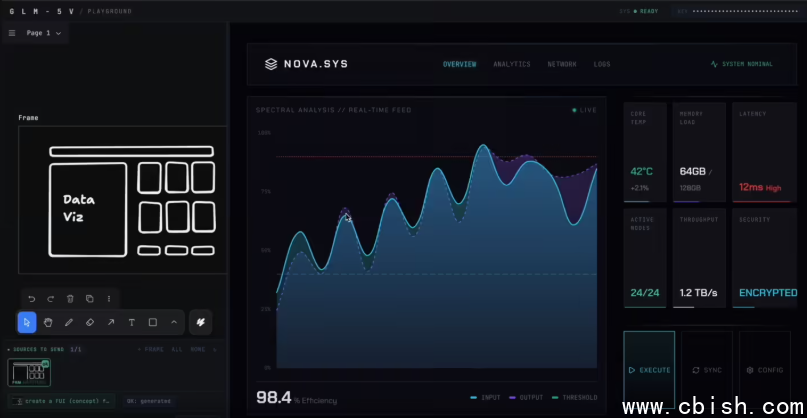Expand more tools with chevron up
The image size is (807, 418).
[x=174, y=322]
